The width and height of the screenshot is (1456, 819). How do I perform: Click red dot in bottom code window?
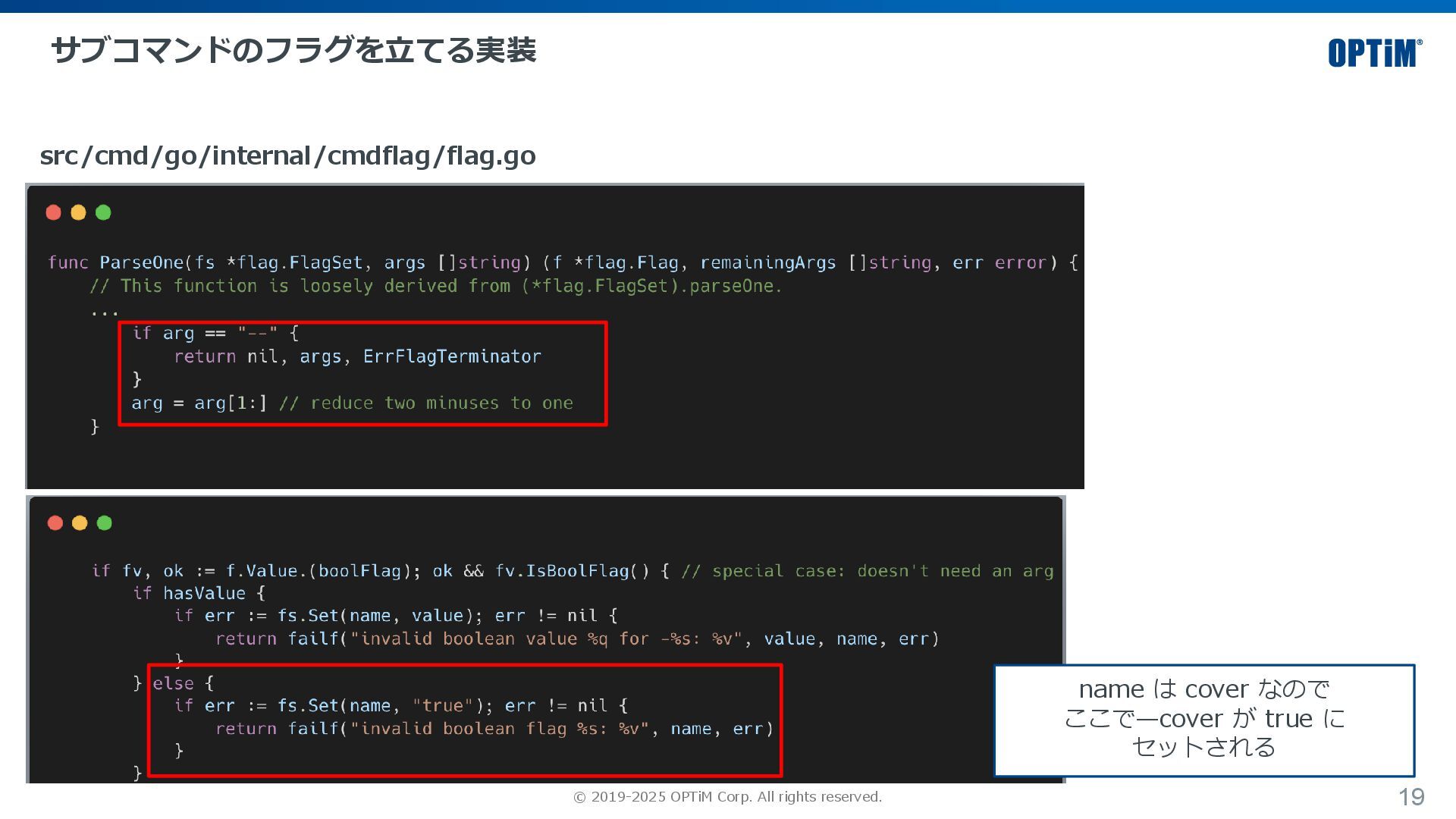[55, 522]
